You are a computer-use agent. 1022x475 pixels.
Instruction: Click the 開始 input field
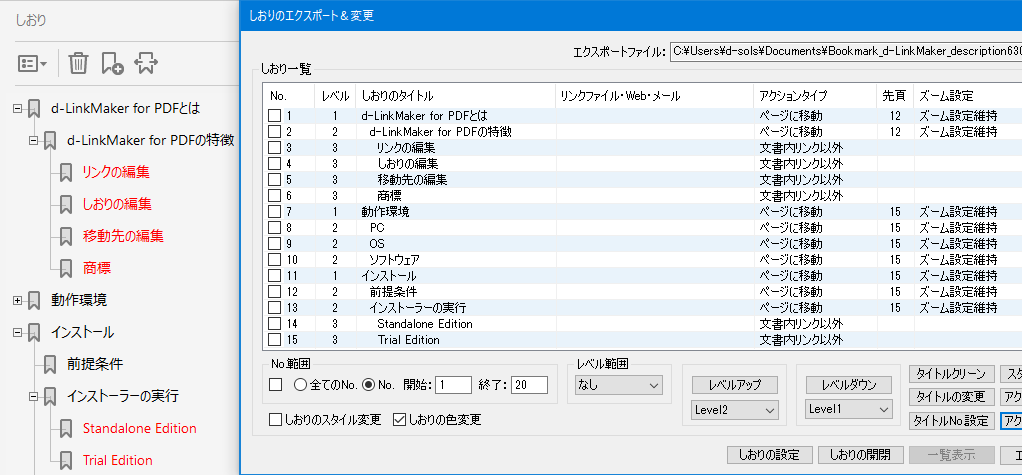pyautogui.click(x=454, y=384)
